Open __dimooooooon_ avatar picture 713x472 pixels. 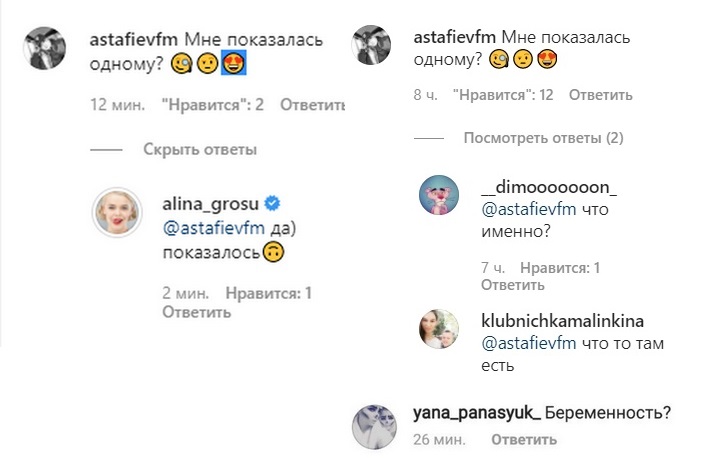tap(440, 197)
